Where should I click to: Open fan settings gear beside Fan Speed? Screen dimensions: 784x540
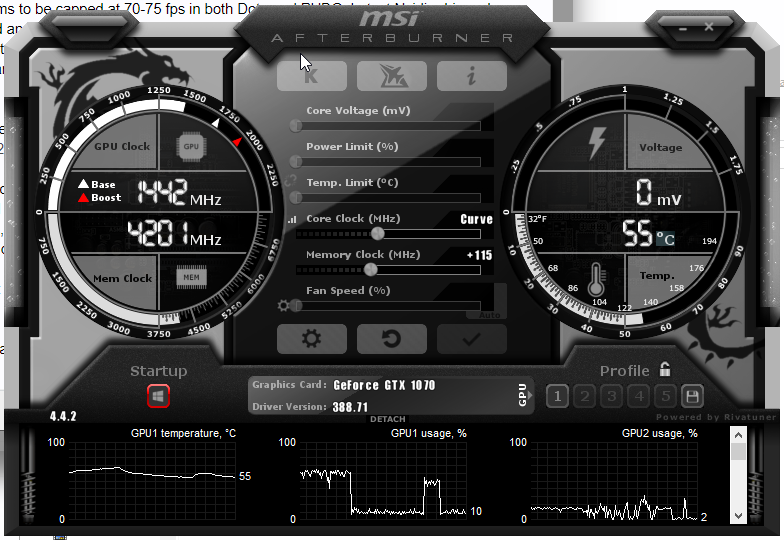point(284,306)
